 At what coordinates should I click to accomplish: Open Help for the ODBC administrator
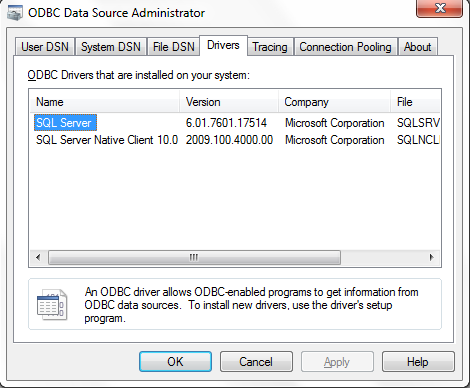418,362
